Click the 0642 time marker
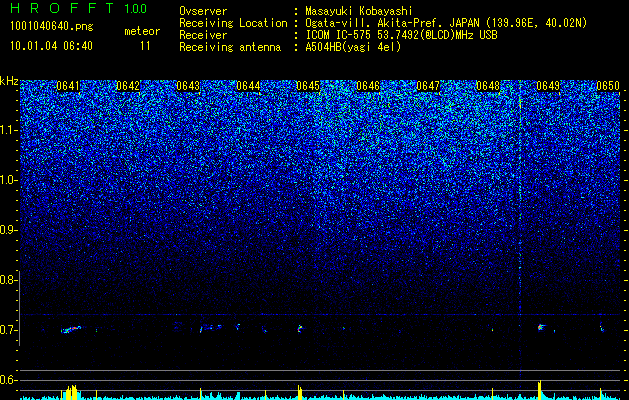The height and width of the screenshot is (400, 629). point(128,86)
